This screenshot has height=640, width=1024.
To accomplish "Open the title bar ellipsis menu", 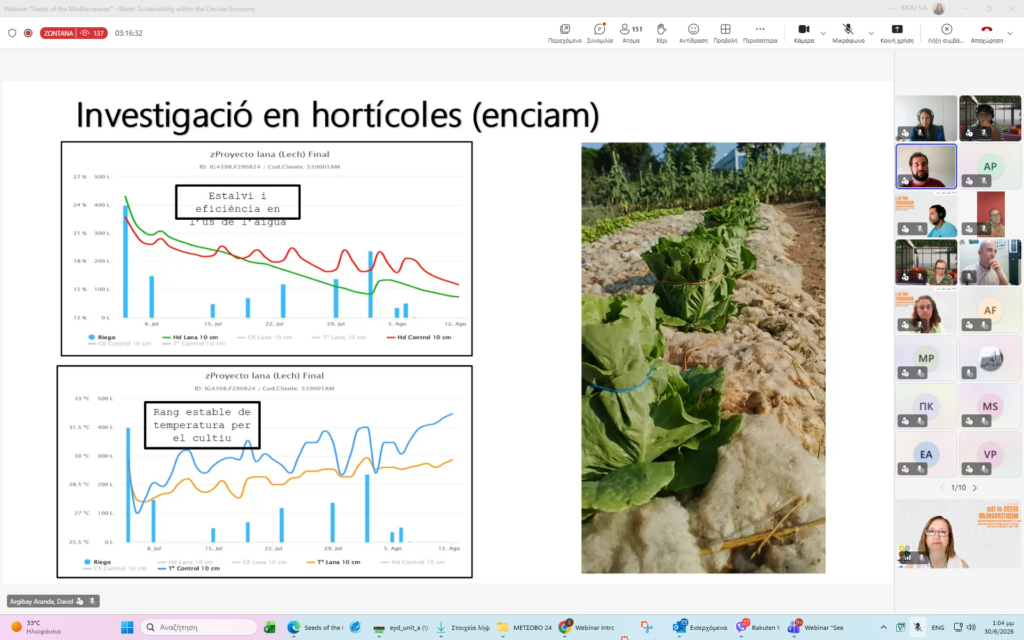I will coord(891,8).
